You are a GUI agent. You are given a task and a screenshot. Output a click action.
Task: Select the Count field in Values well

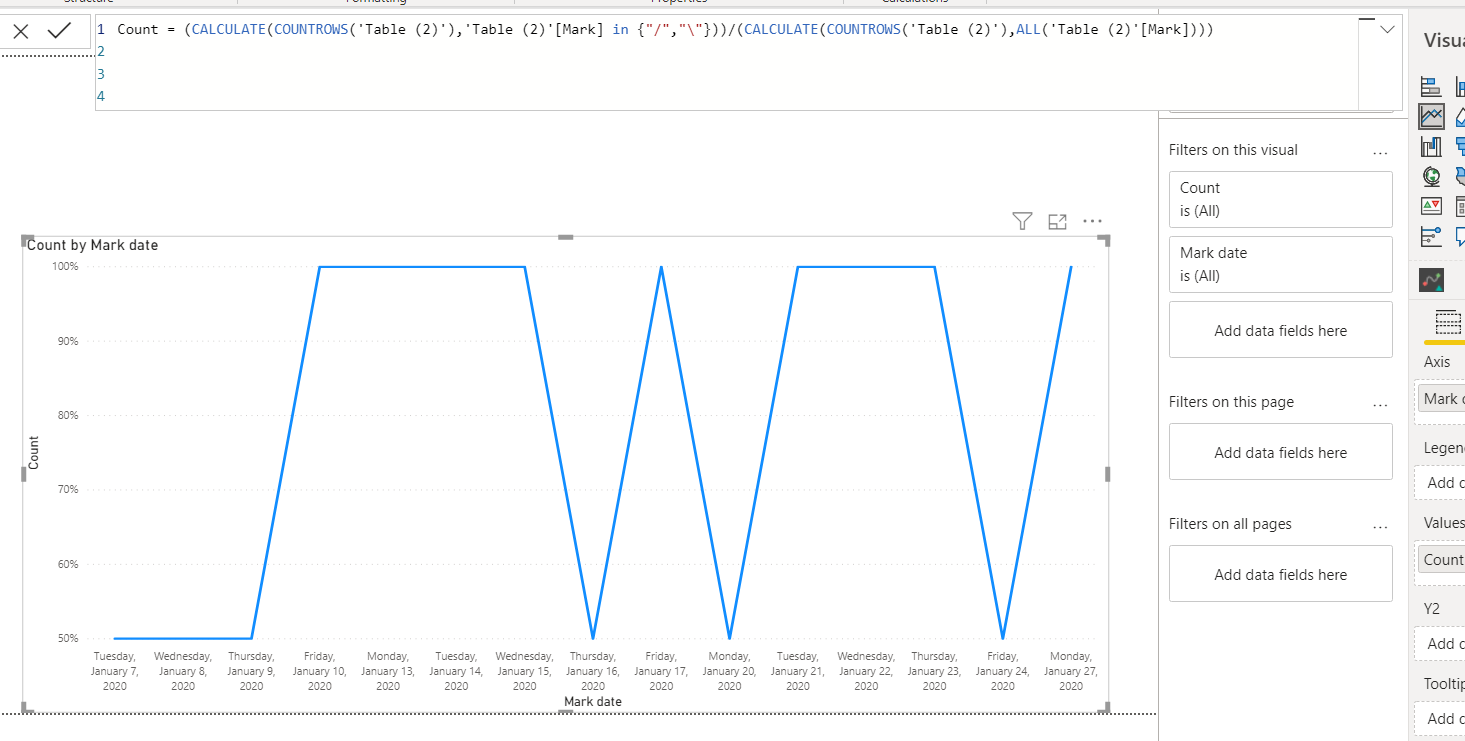click(1442, 560)
